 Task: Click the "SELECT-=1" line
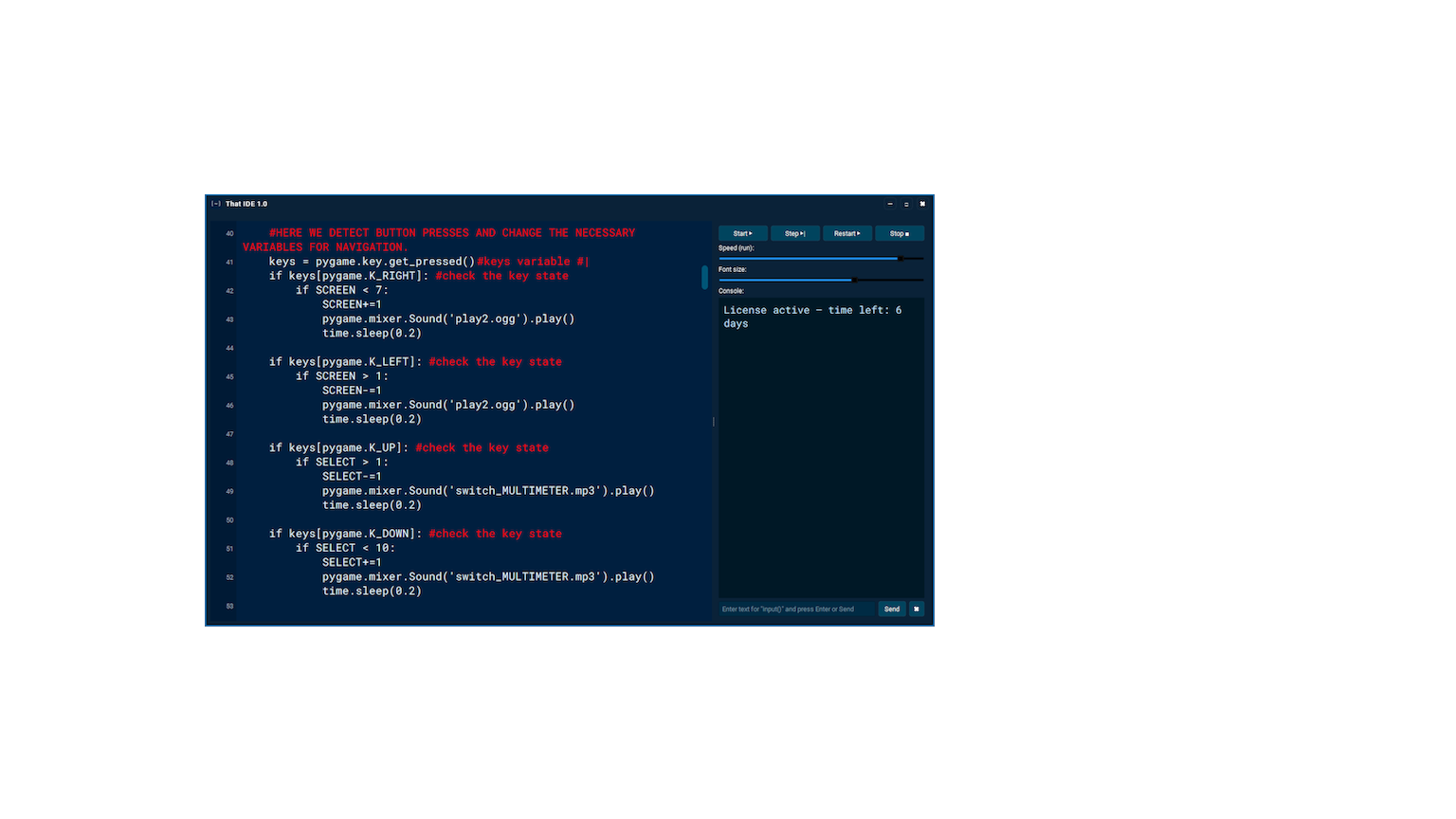coord(352,477)
